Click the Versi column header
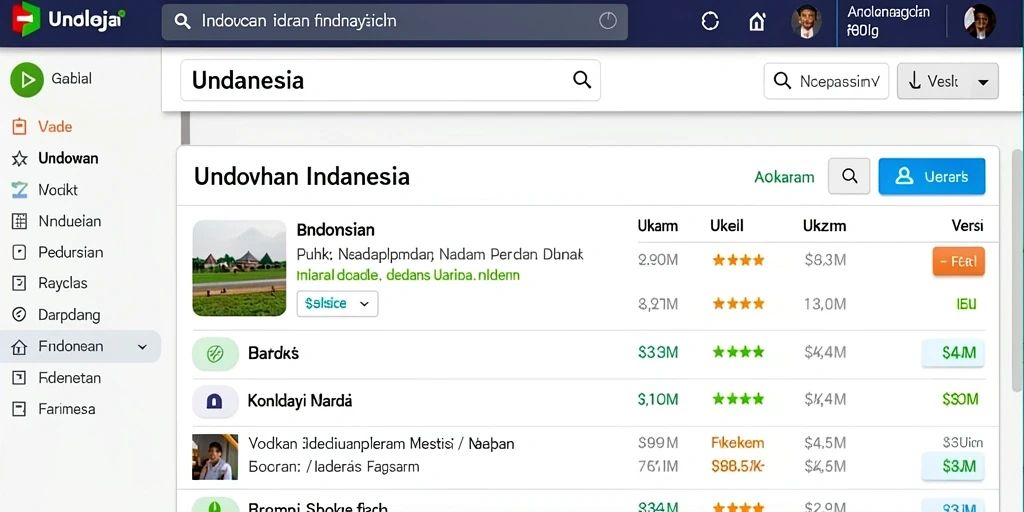Screen dimensions: 1024x512 967,226
